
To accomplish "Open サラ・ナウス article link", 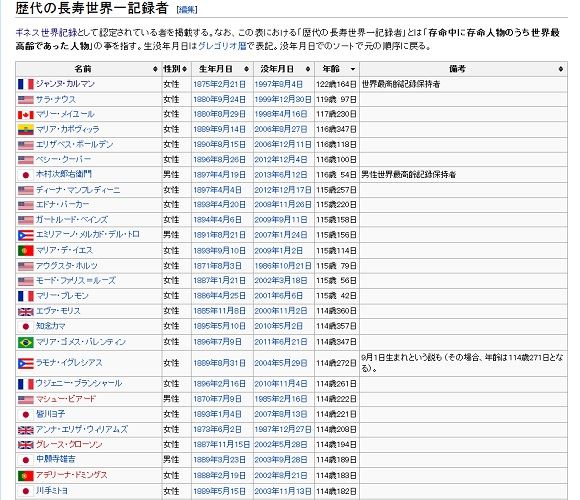I will [x=56, y=99].
